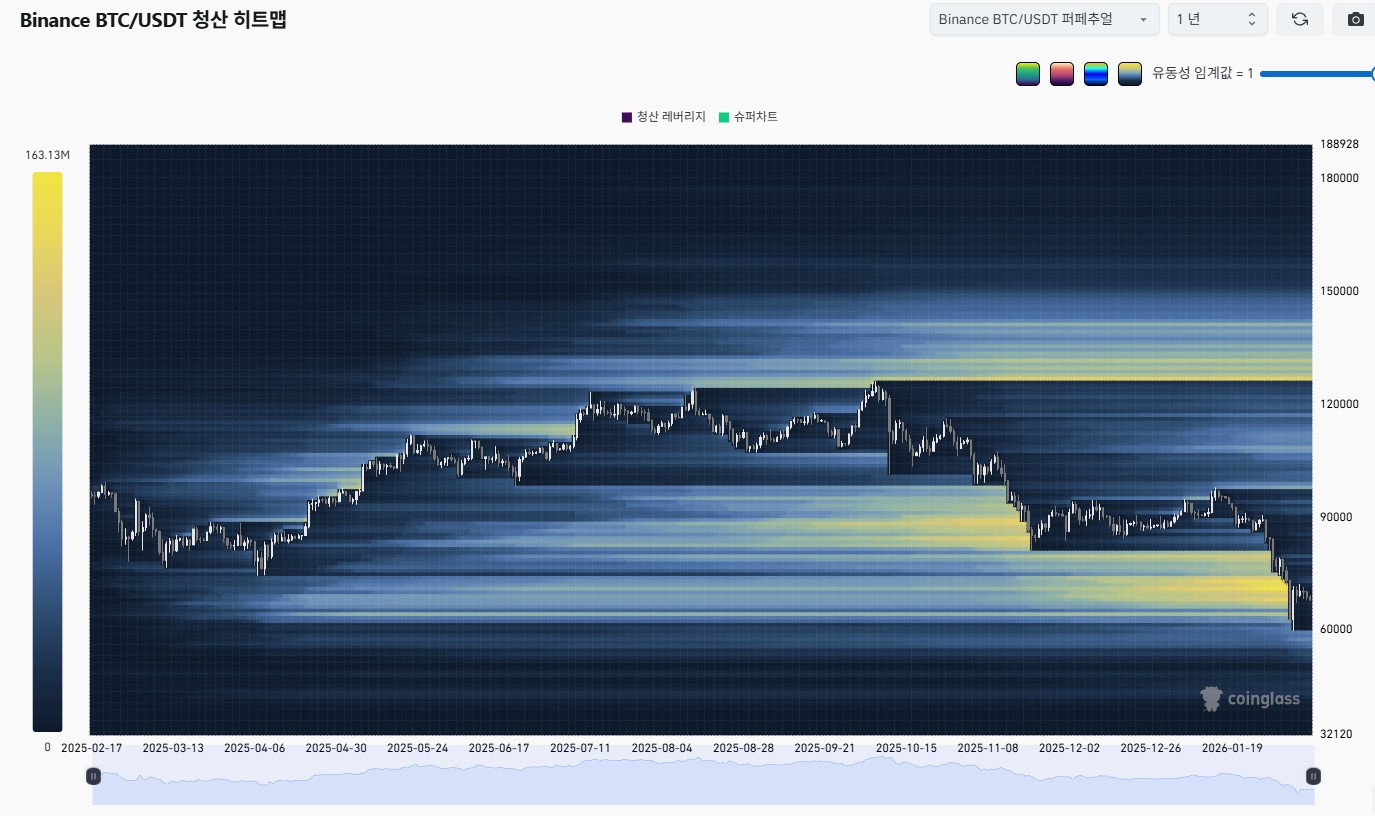This screenshot has height=816, width=1375.
Task: Open the 1 년 time range selector
Action: coord(1217,19)
